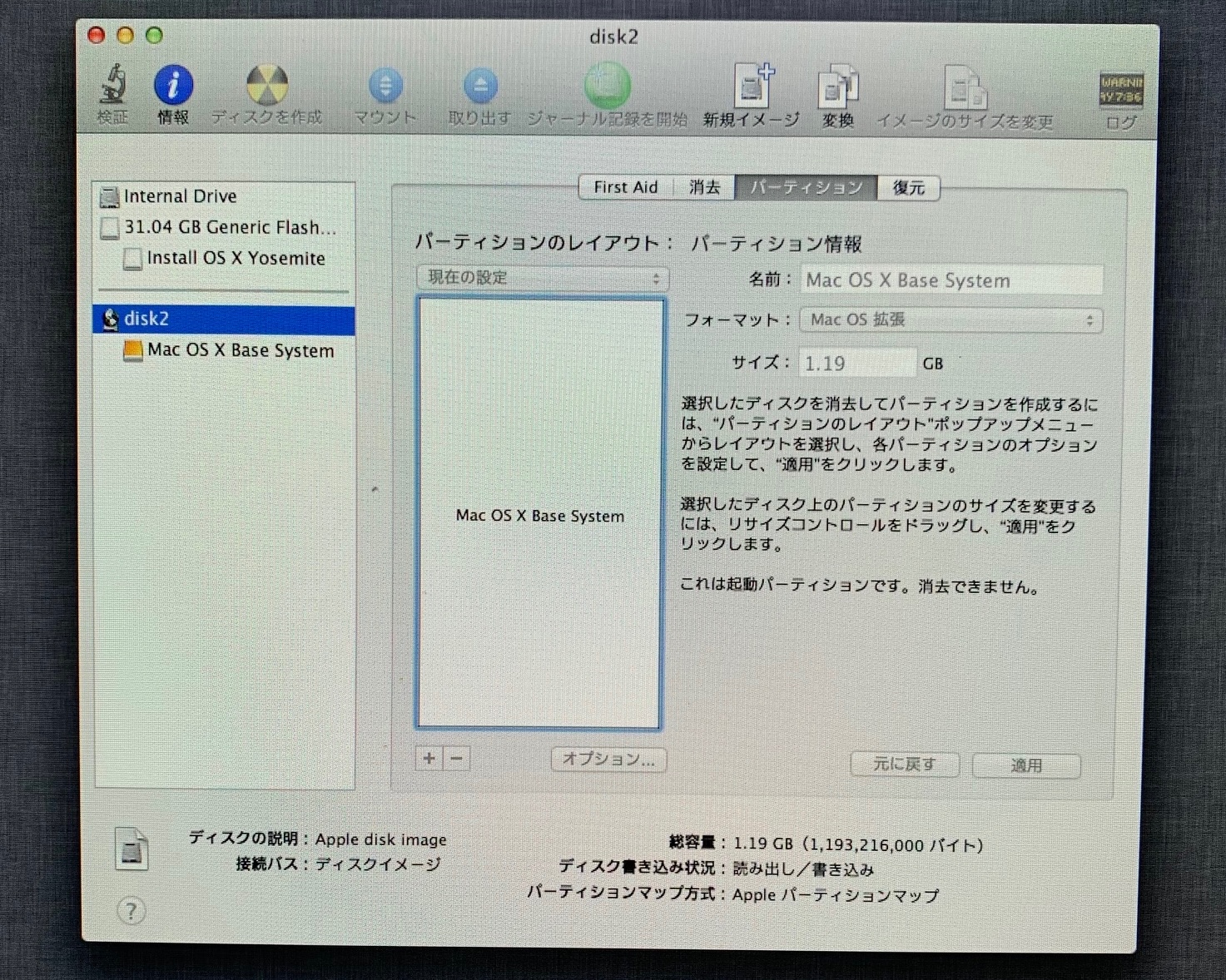Click the Options (オプション...) button

(x=609, y=760)
